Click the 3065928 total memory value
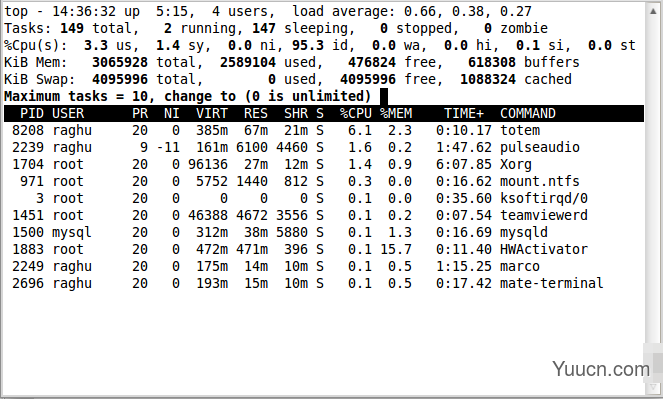Screen dimensions: 663x399 click(x=120, y=62)
